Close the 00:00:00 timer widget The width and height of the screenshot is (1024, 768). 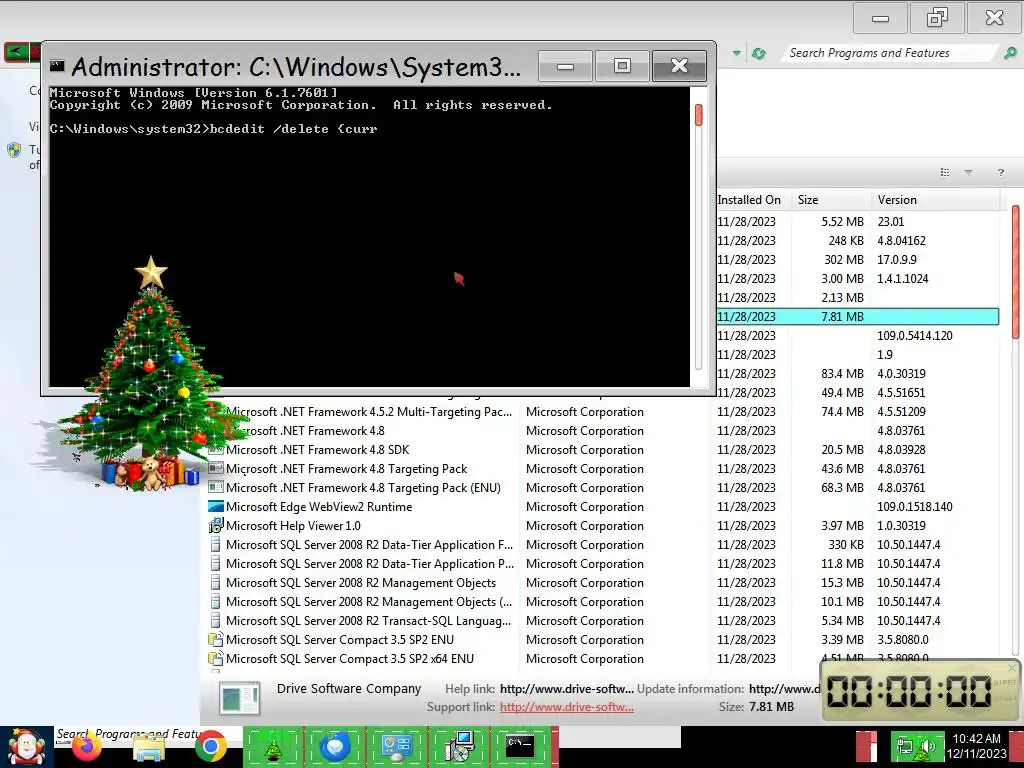pyautogui.click(x=1012, y=668)
